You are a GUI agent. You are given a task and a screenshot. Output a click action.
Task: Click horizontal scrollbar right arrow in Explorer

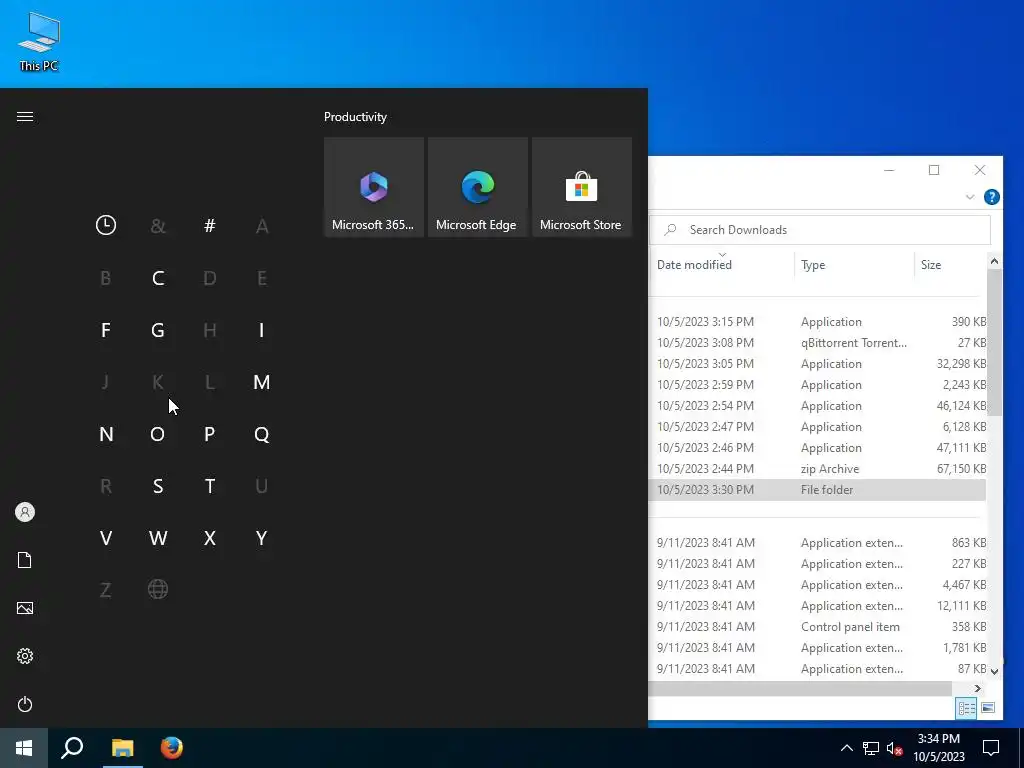coord(978,688)
